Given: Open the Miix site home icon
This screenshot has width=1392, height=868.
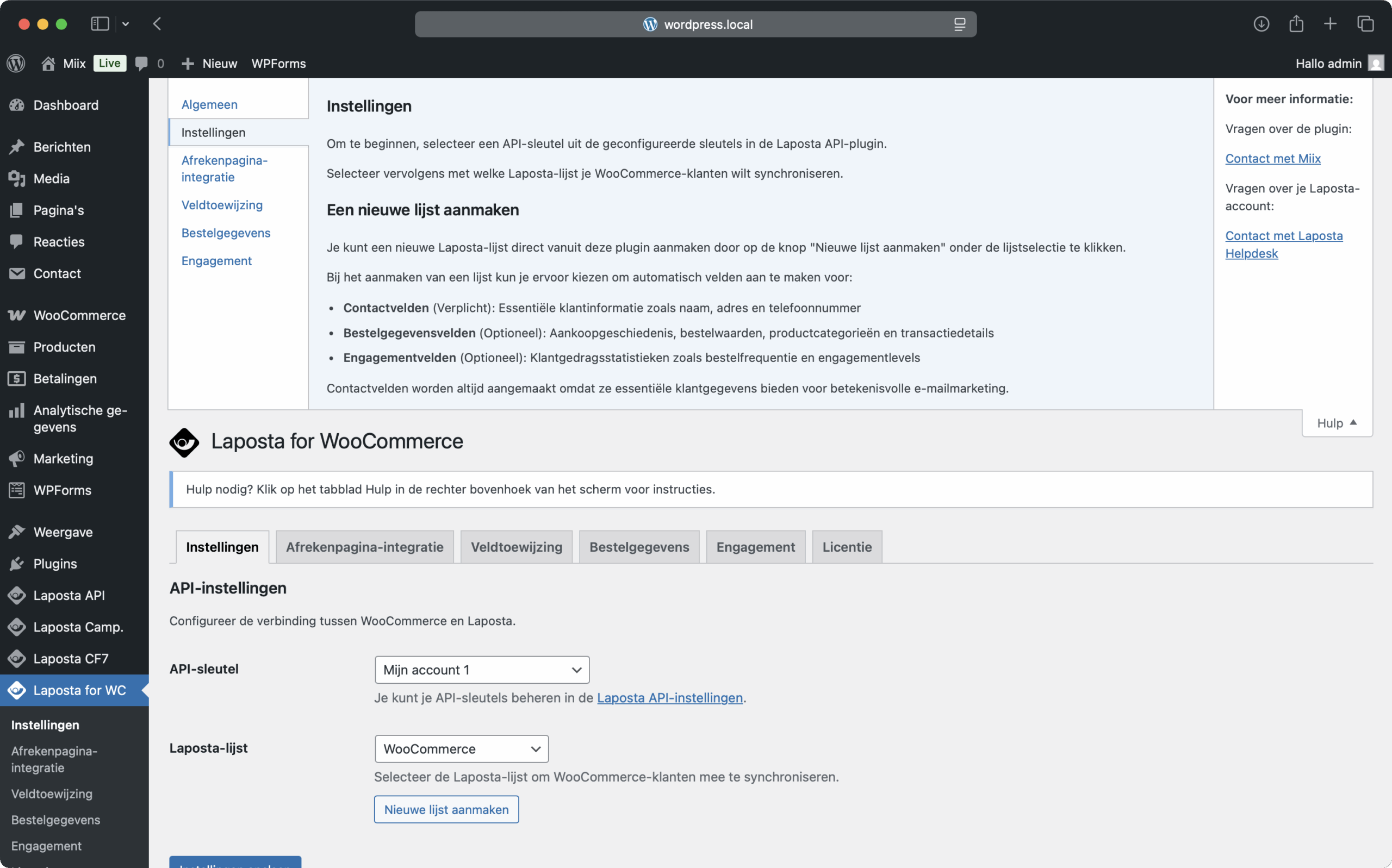Looking at the screenshot, I should point(48,63).
